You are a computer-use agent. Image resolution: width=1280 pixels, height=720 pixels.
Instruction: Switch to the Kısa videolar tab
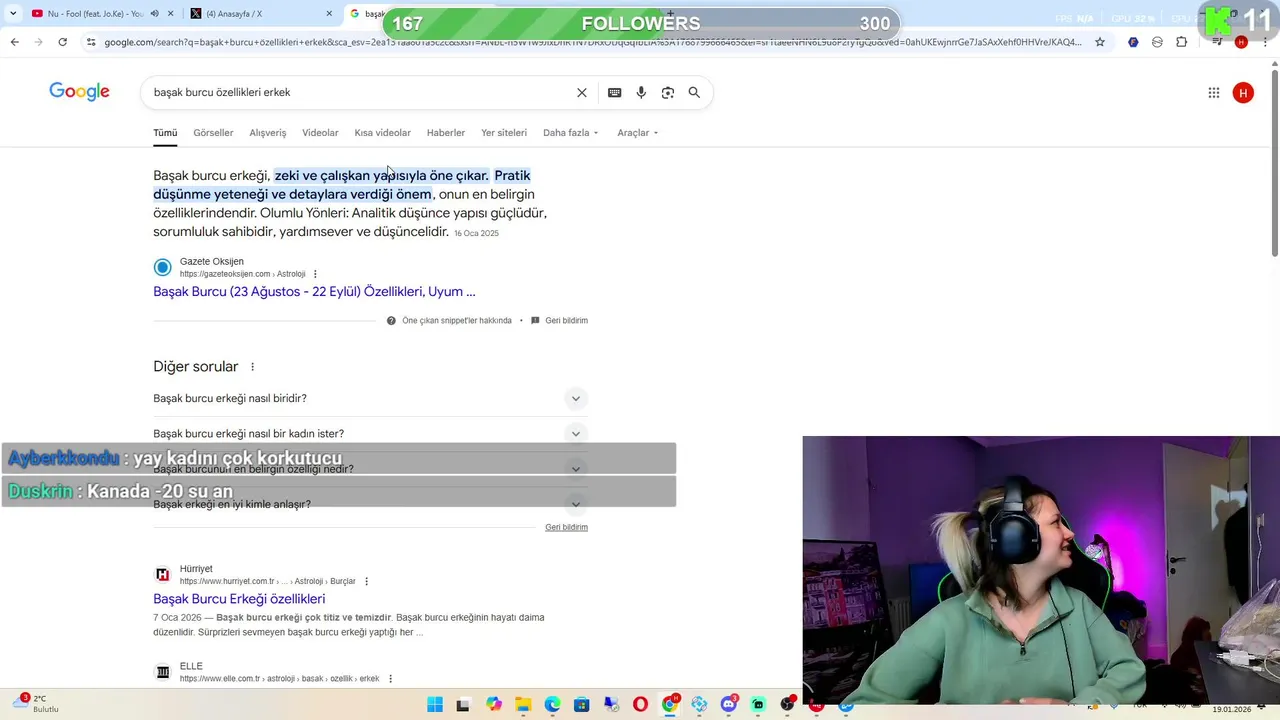coord(382,133)
